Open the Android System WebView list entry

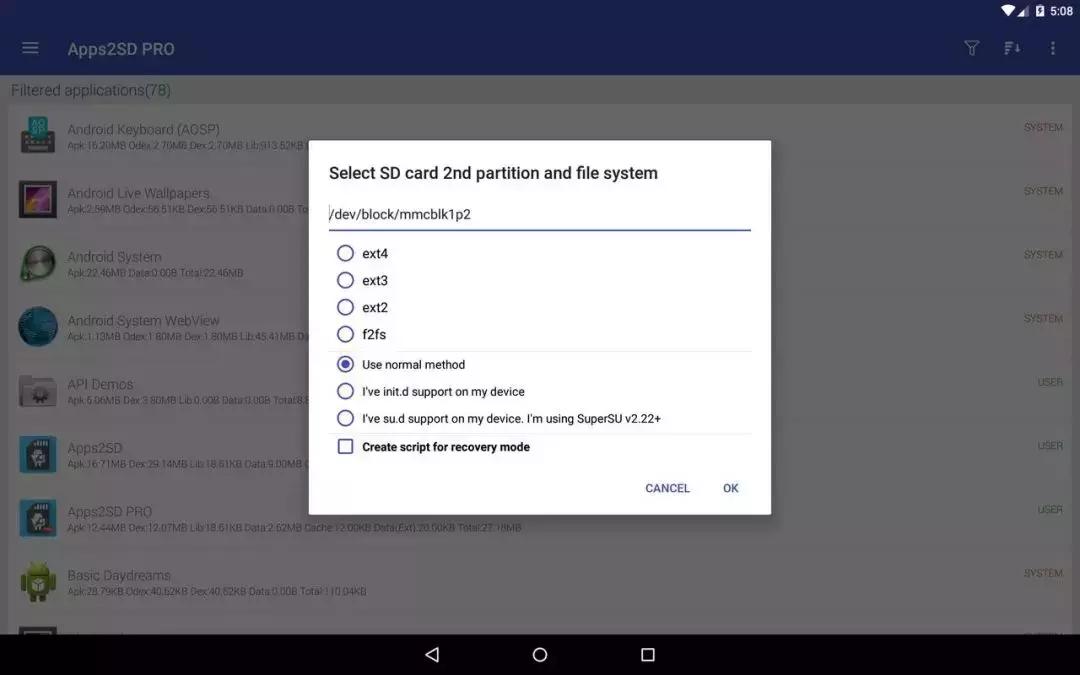pos(540,326)
